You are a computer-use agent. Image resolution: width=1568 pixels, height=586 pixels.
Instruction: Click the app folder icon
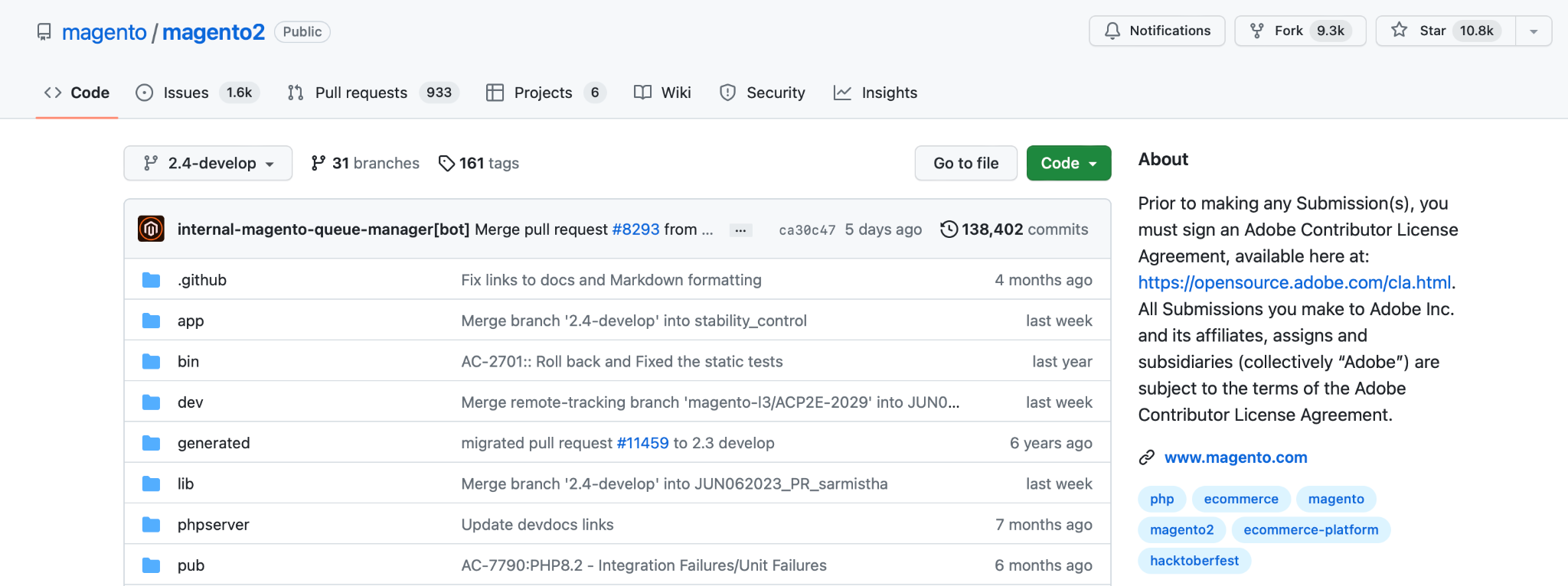click(151, 321)
